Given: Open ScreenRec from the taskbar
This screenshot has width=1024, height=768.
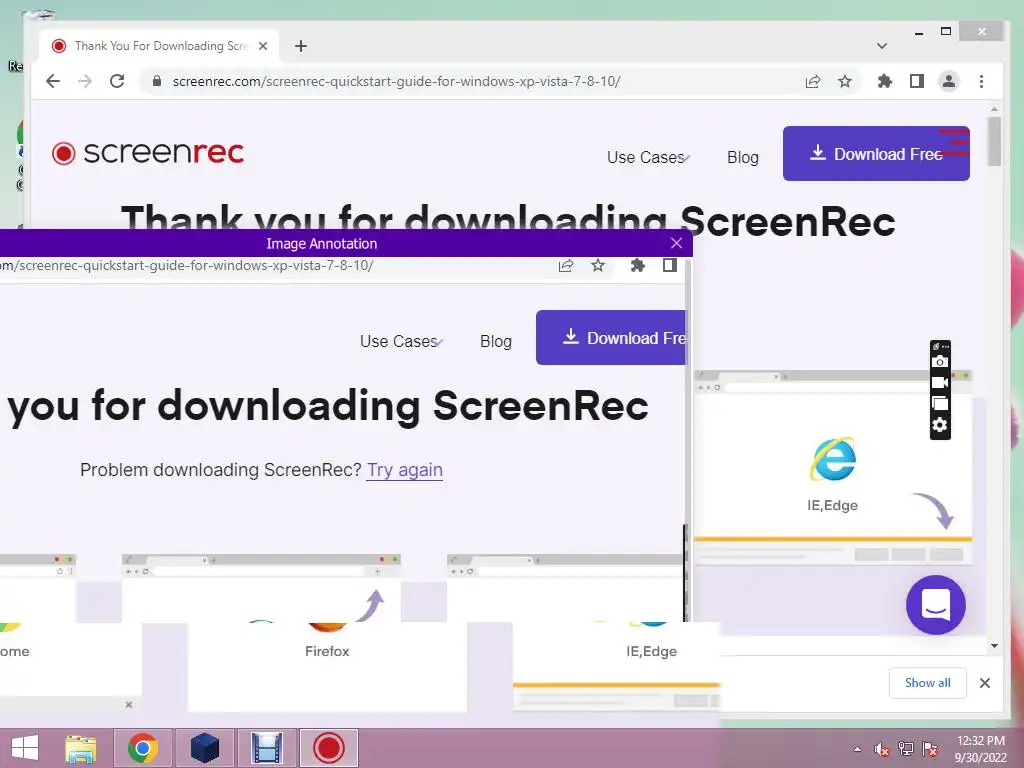Looking at the screenshot, I should coord(328,748).
